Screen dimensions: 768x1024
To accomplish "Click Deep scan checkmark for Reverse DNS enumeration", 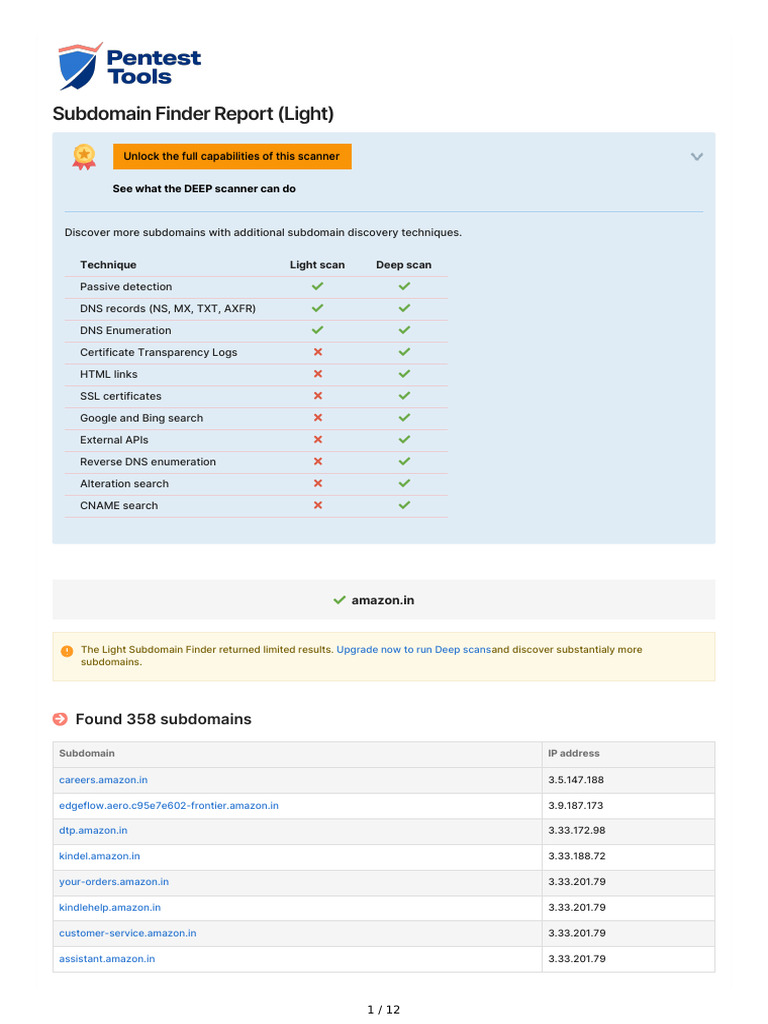I will coord(404,461).
